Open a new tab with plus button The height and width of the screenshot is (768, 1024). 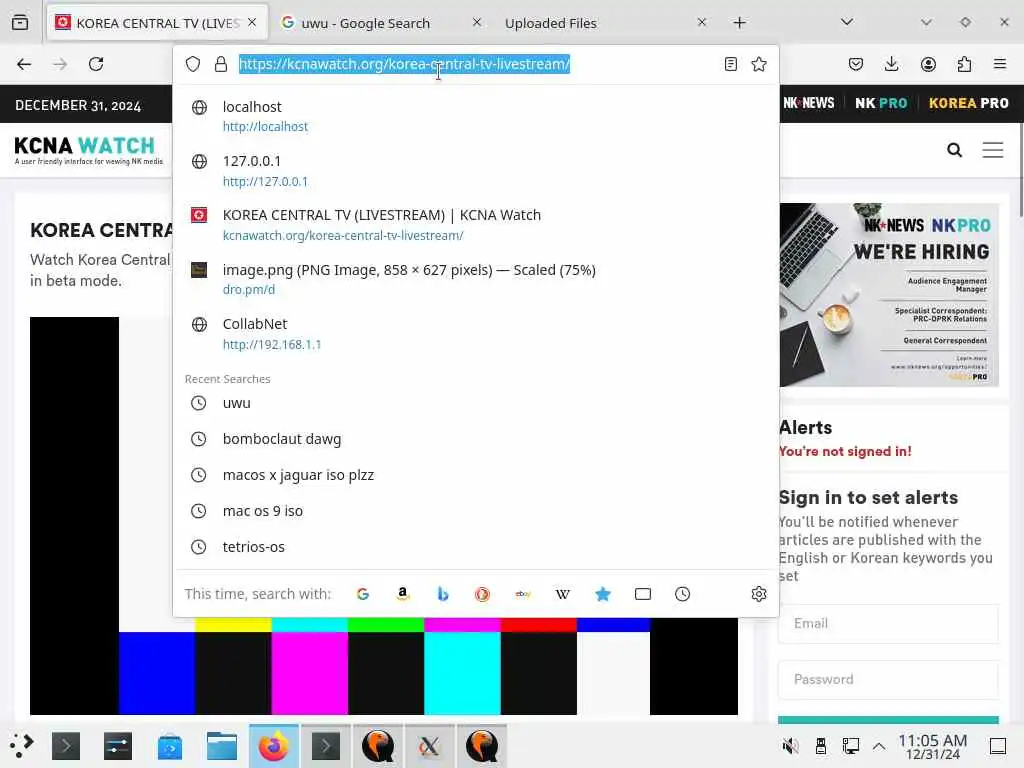[x=739, y=23]
